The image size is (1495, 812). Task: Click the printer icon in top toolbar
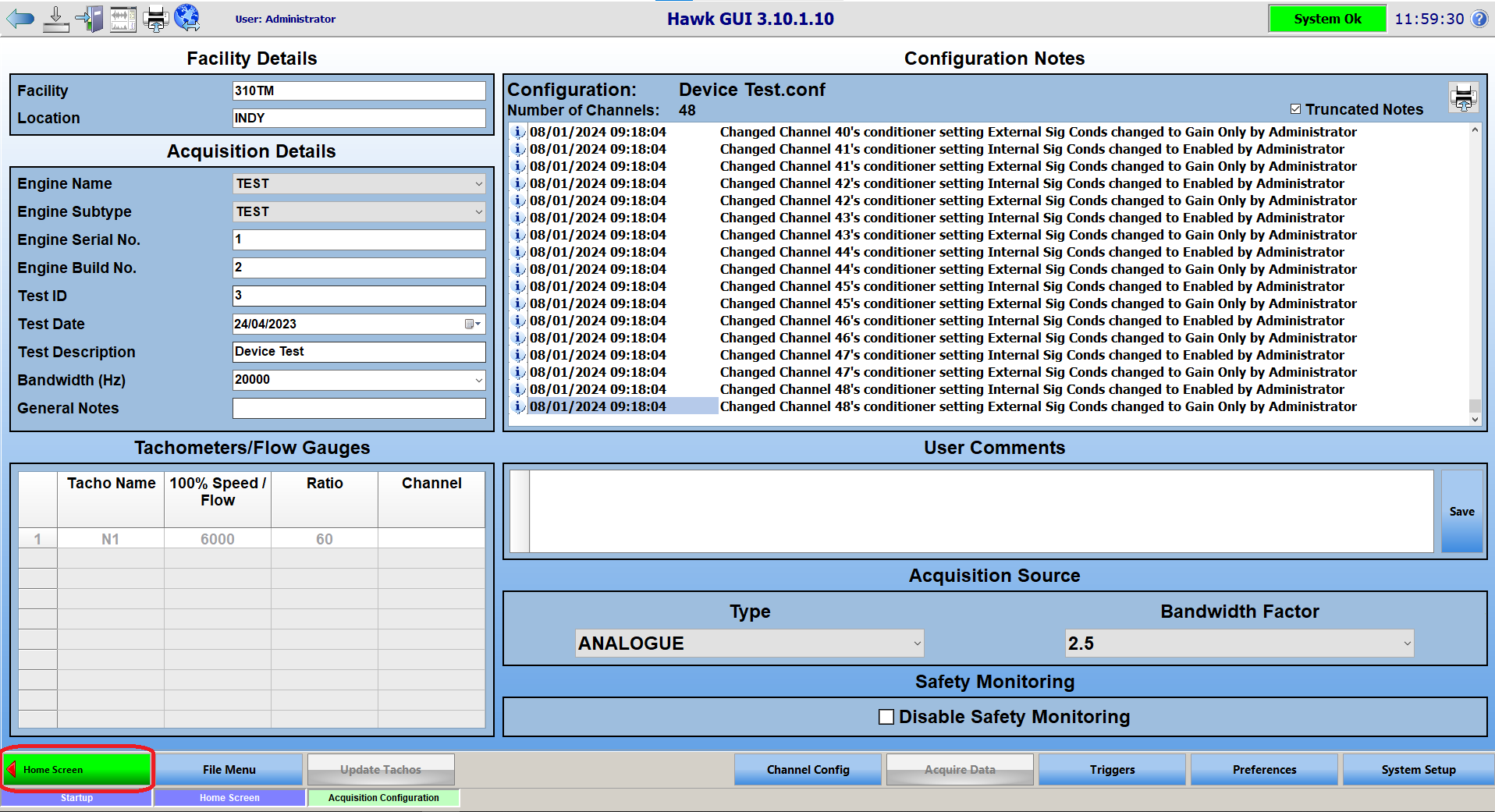click(156, 19)
